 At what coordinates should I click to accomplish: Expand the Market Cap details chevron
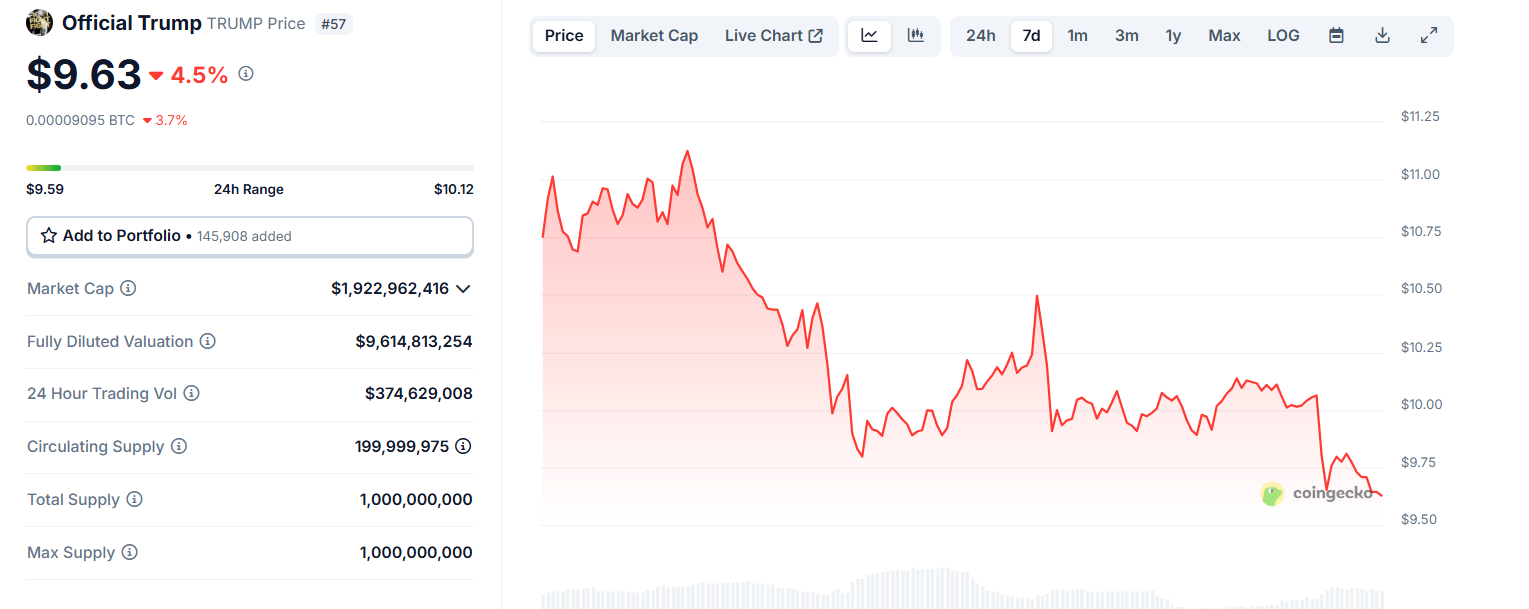(463, 289)
